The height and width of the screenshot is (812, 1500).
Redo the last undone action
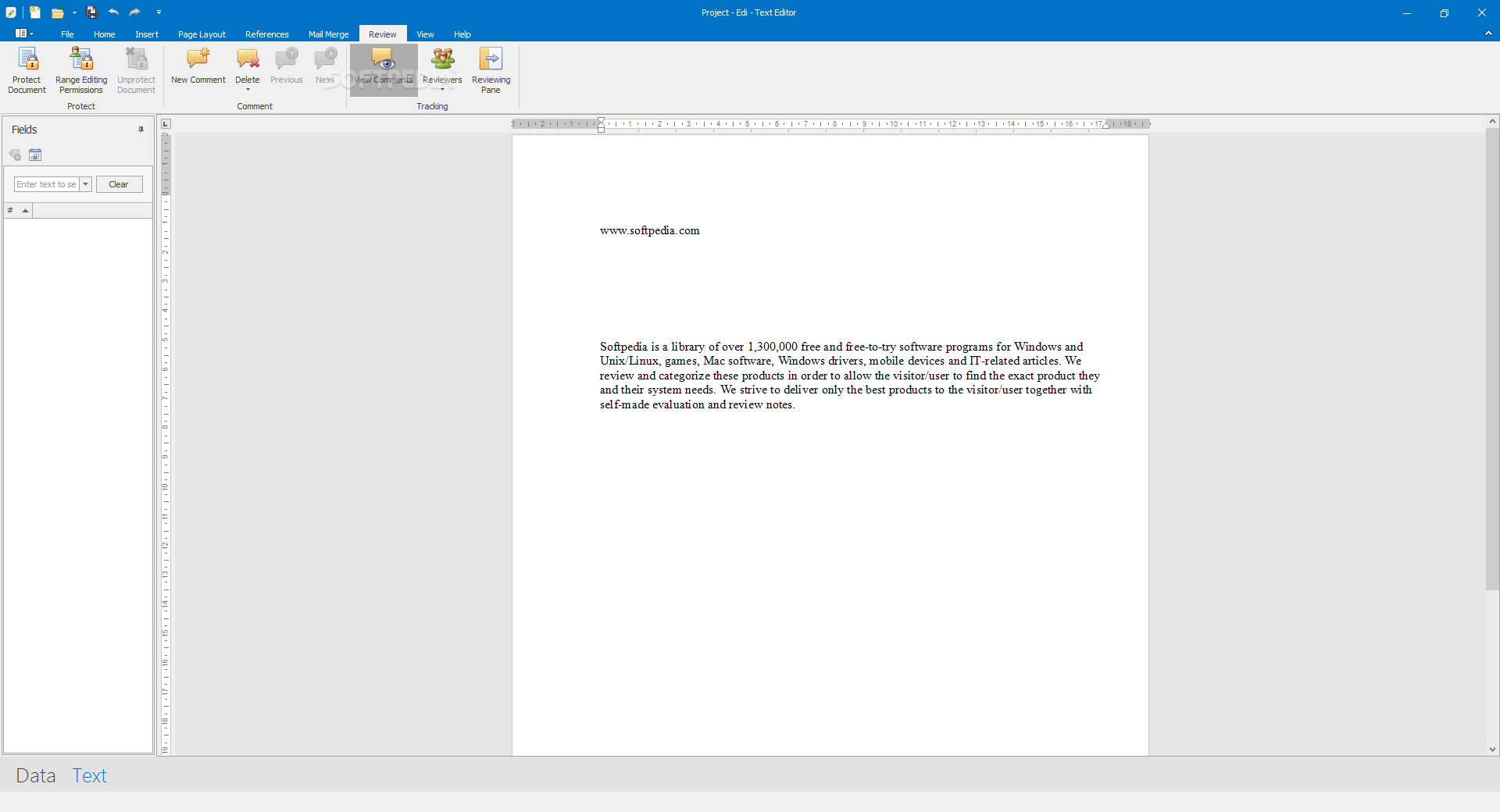pos(135,12)
